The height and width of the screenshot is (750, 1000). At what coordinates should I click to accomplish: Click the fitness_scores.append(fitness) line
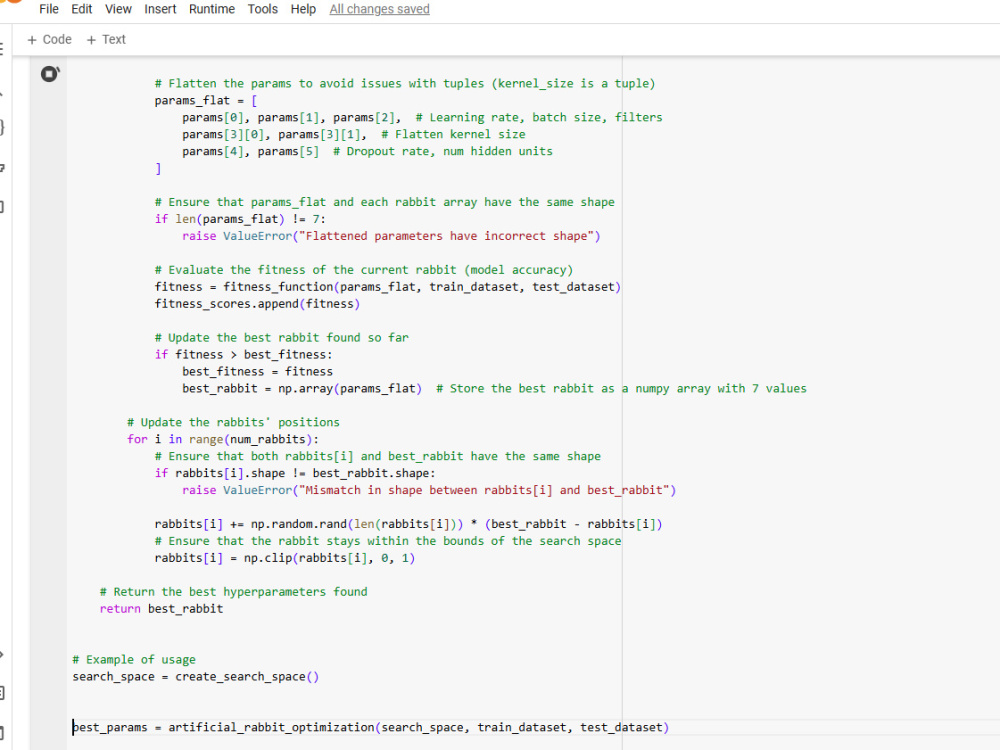257,304
